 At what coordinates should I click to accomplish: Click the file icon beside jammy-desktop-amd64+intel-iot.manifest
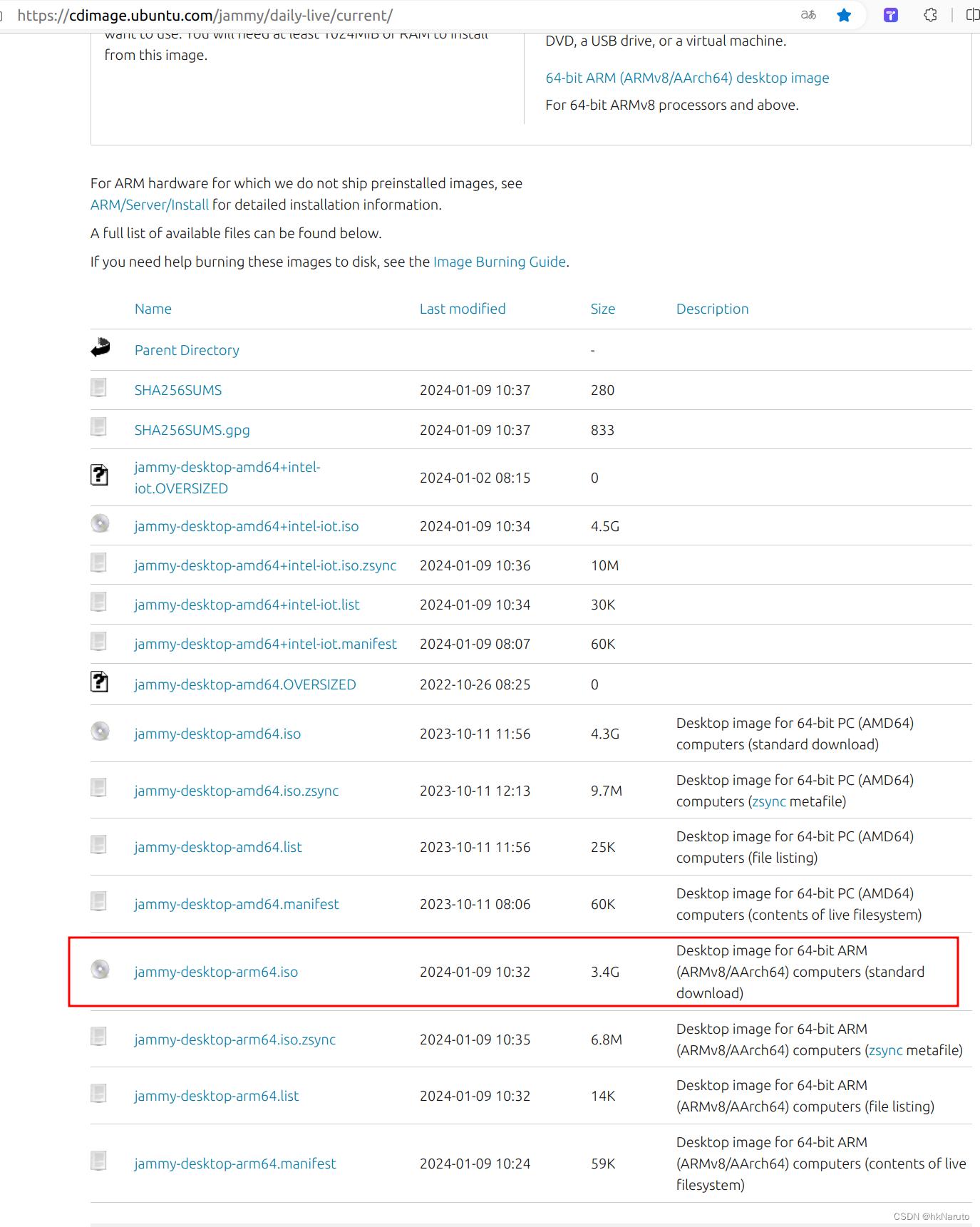click(x=99, y=642)
